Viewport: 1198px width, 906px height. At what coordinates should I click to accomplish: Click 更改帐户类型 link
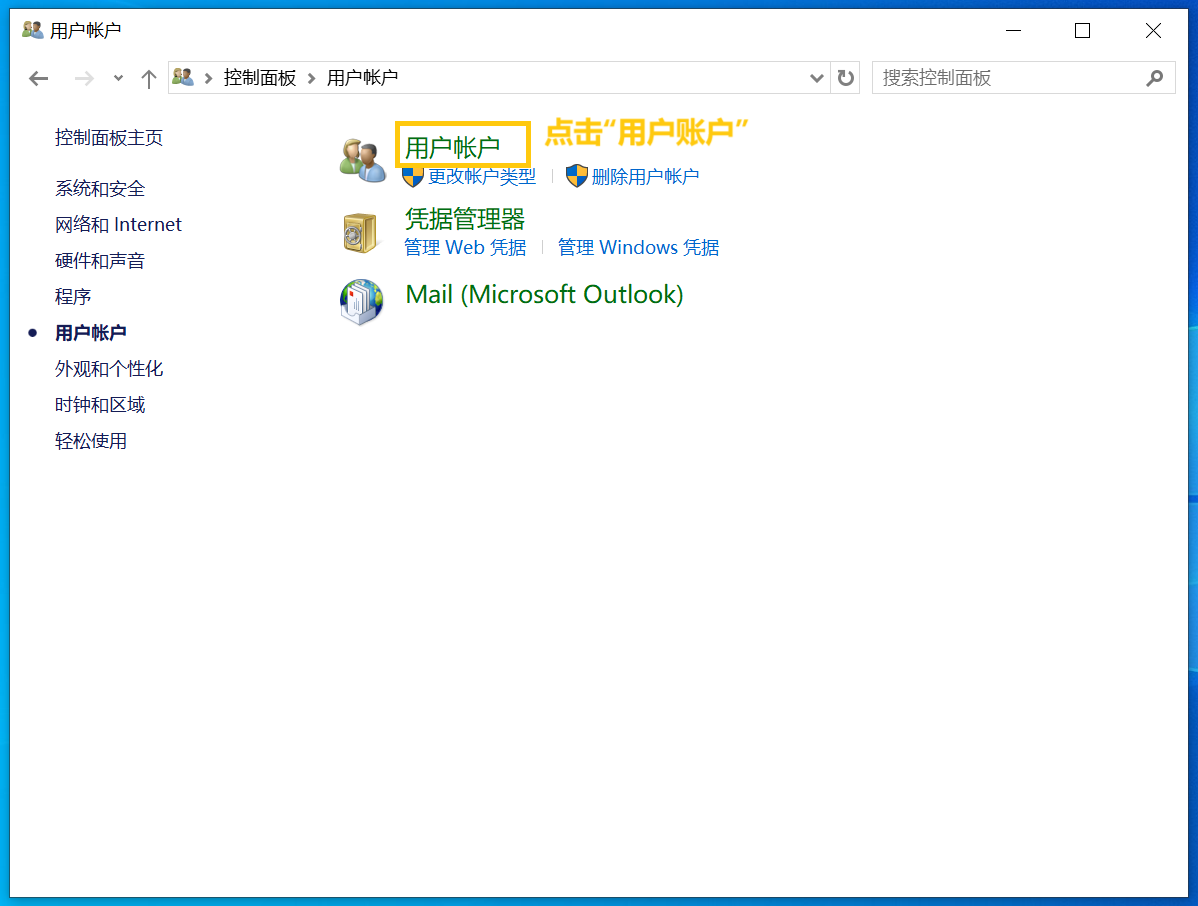coord(482,177)
